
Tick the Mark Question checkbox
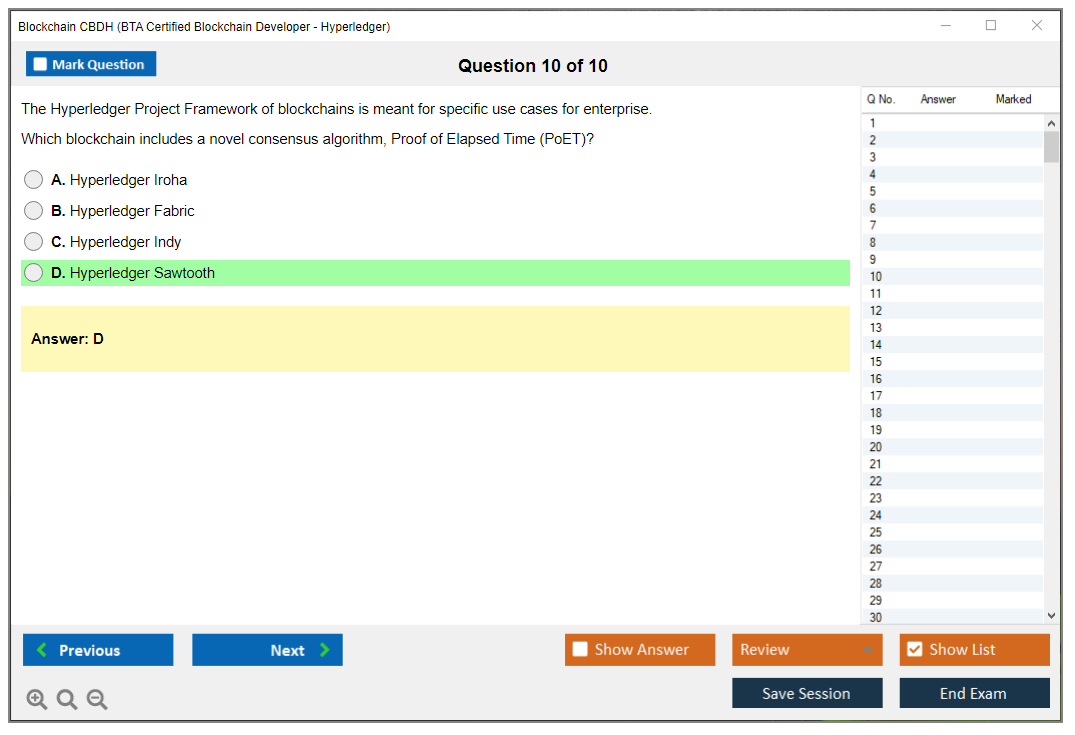tap(41, 65)
